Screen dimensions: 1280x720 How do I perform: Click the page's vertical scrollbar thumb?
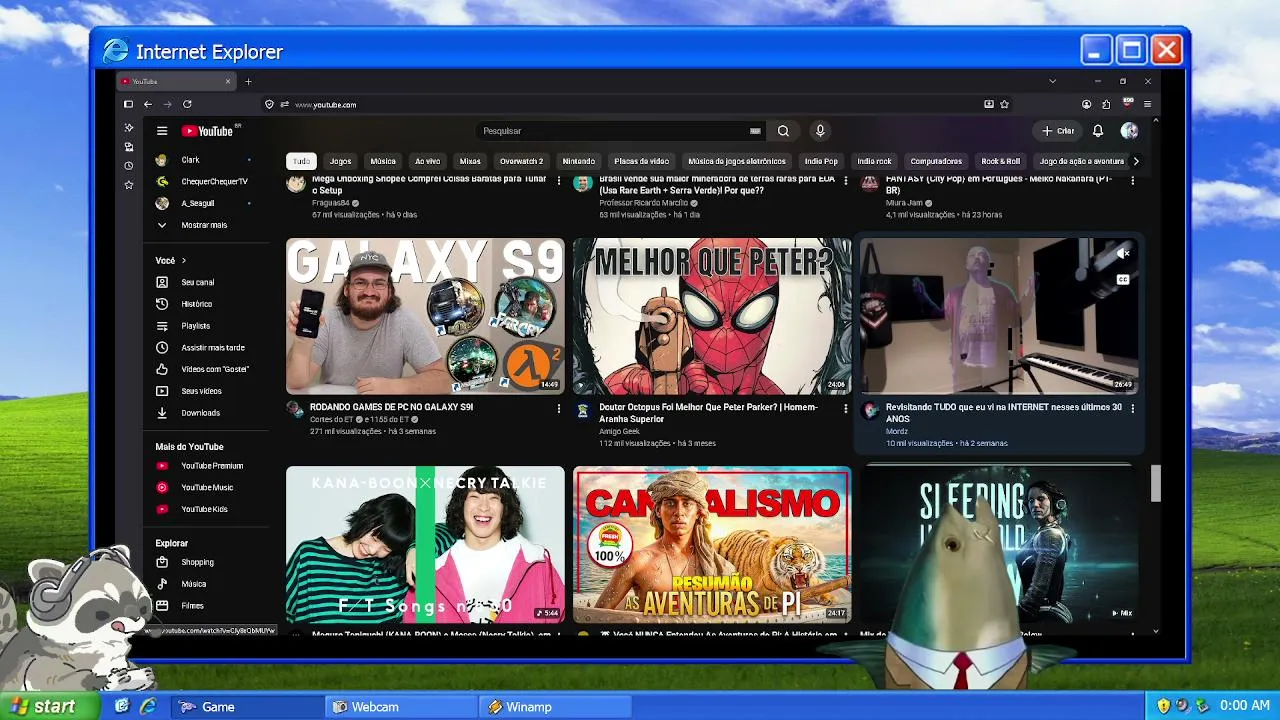(1156, 483)
